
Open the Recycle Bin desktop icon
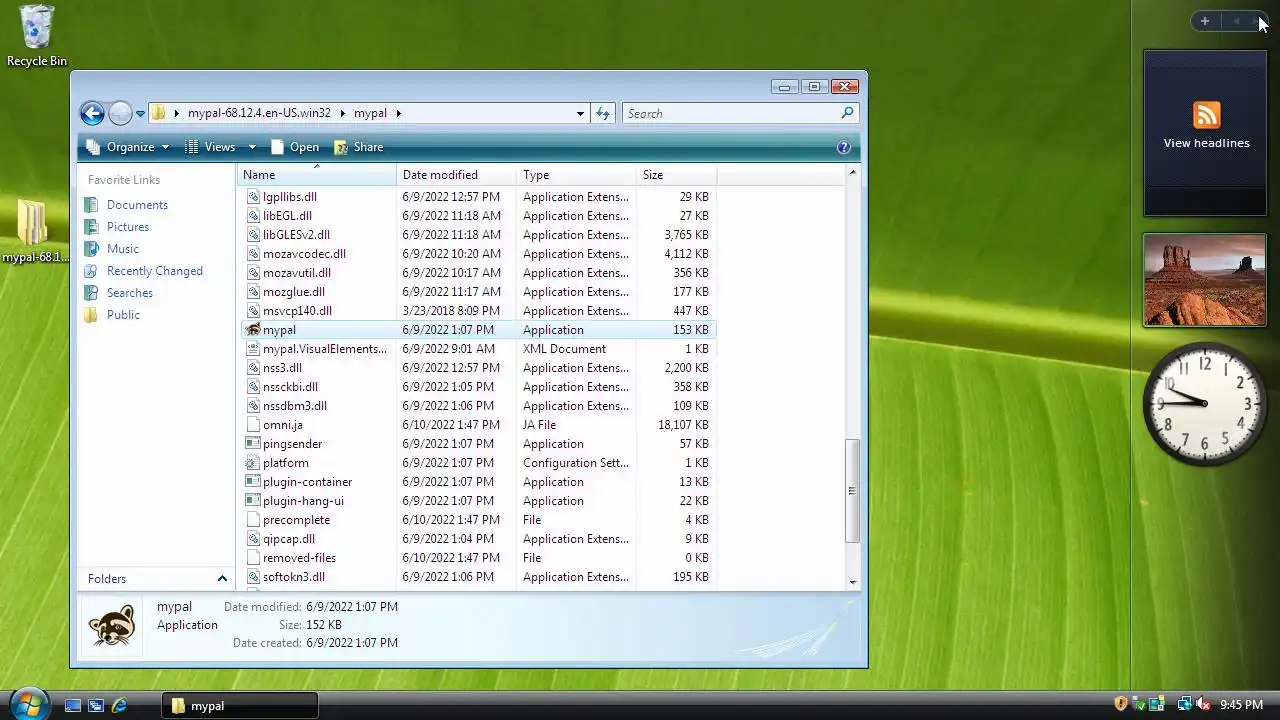coord(37,36)
